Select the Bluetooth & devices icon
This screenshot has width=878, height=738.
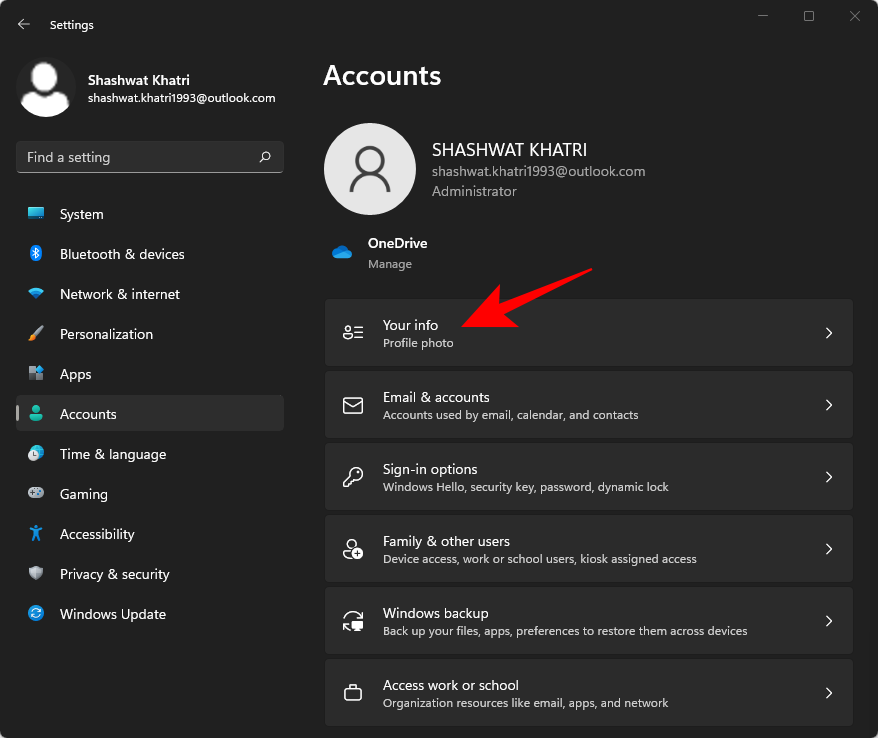click(x=35, y=254)
